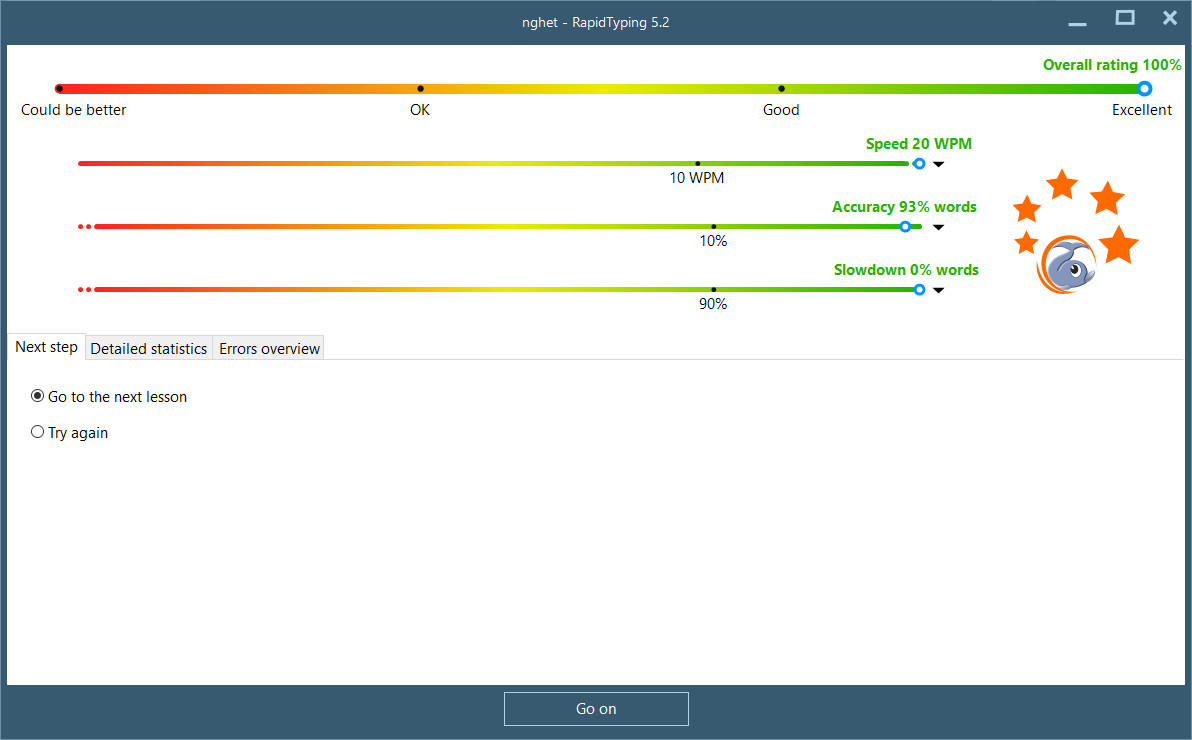Click the Accuracy slider's blue handle
Viewport: 1192px width, 740px height.
pyautogui.click(x=905, y=226)
